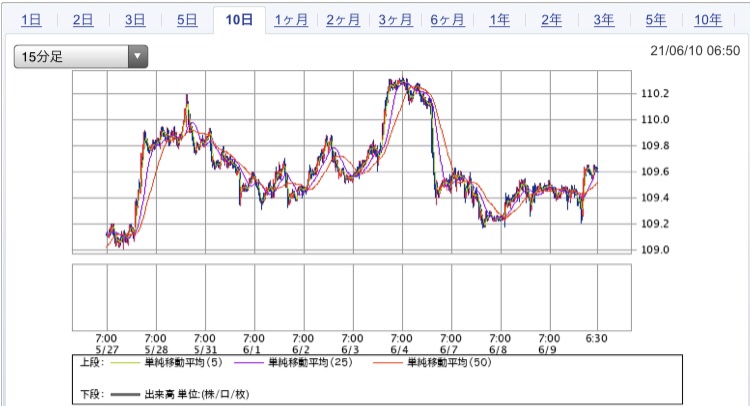Click the 110.0 price axis label

[x=655, y=120]
